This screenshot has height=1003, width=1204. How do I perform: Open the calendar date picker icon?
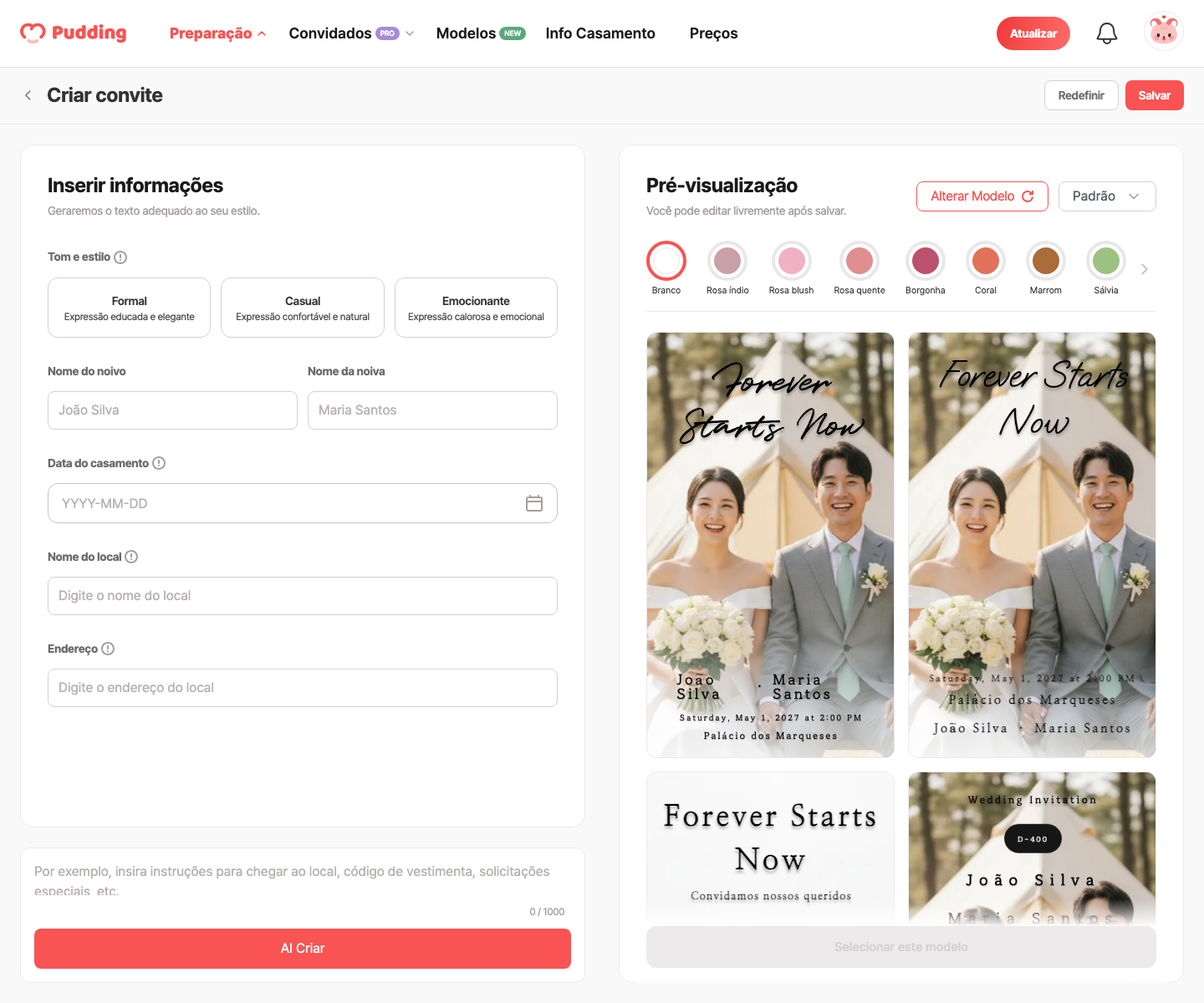[534, 503]
